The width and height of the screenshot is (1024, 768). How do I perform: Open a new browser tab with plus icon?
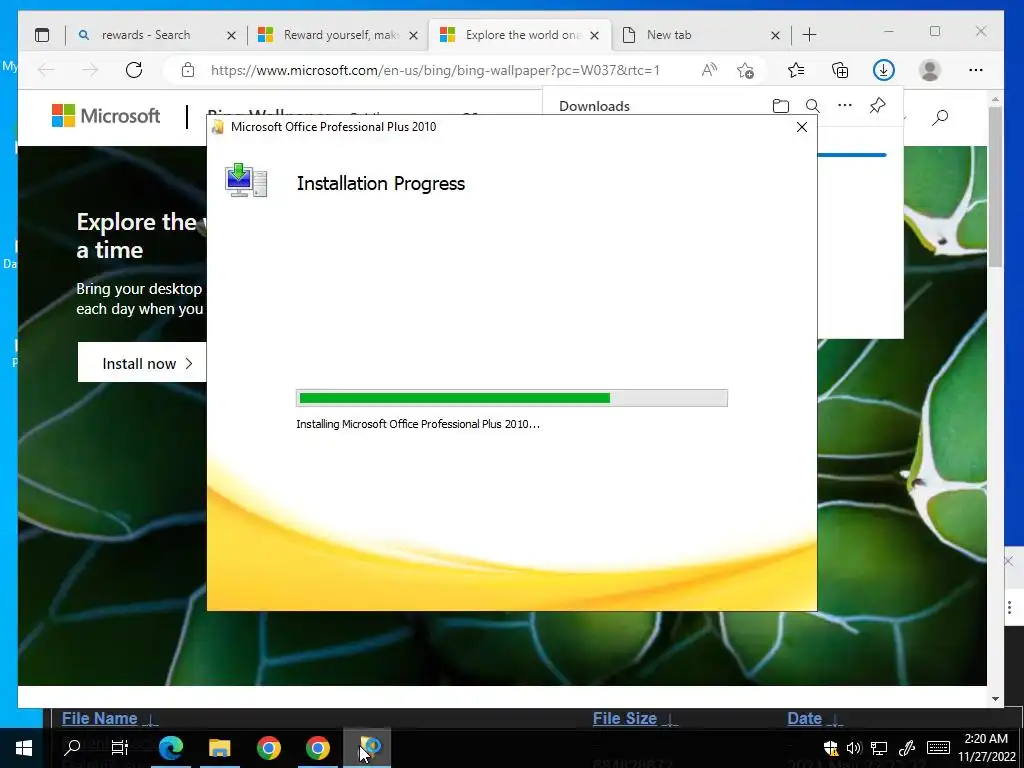tap(809, 35)
